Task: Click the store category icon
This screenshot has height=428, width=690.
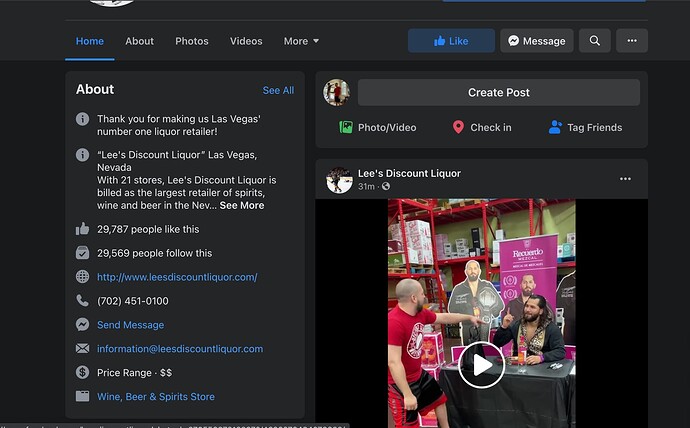Action: [82, 396]
